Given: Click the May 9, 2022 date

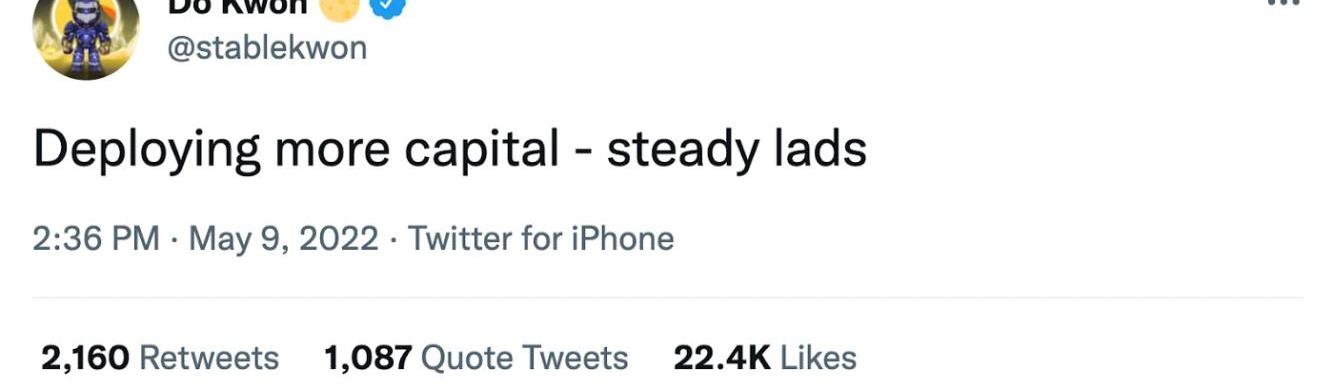Looking at the screenshot, I should [284, 239].
